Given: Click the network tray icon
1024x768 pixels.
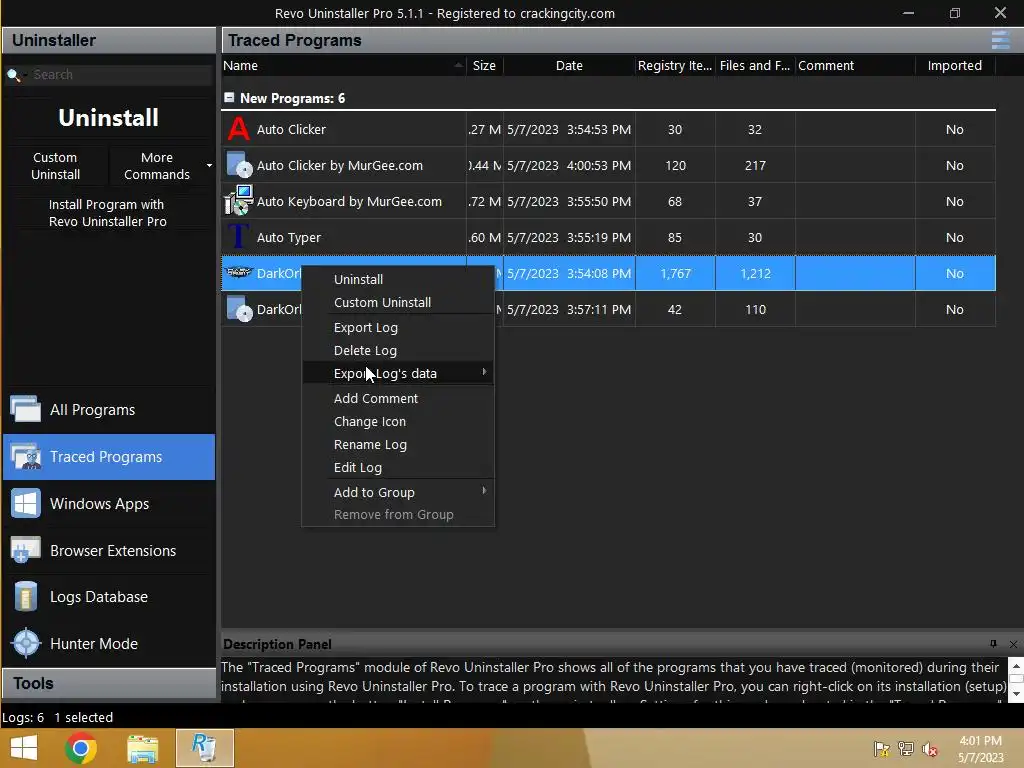Looking at the screenshot, I should (906, 748).
